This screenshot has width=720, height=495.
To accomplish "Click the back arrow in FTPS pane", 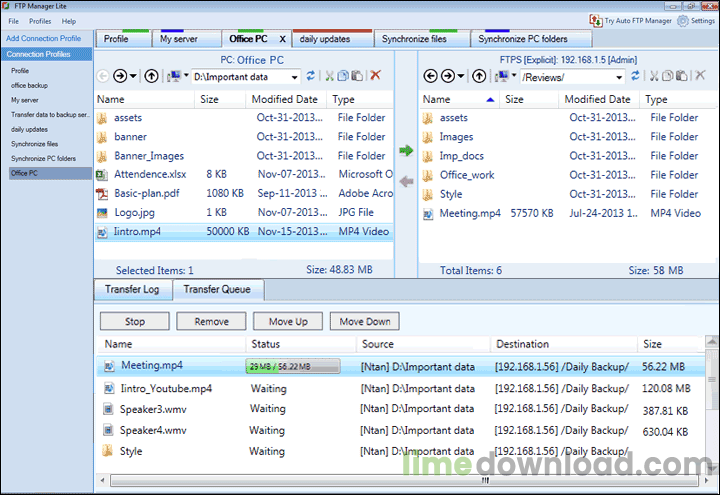I will 431,76.
